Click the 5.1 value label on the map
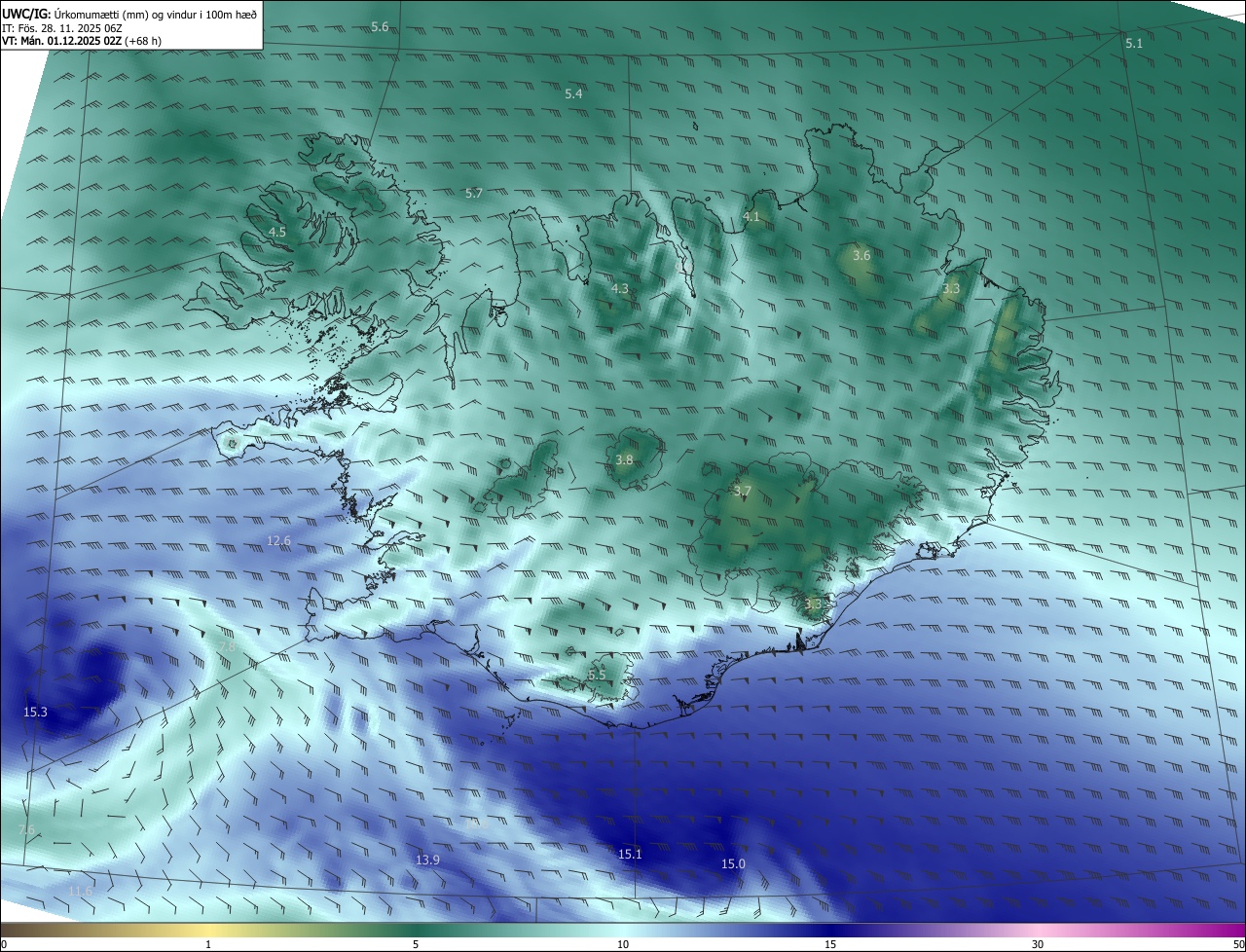The image size is (1246, 952). click(x=1134, y=44)
